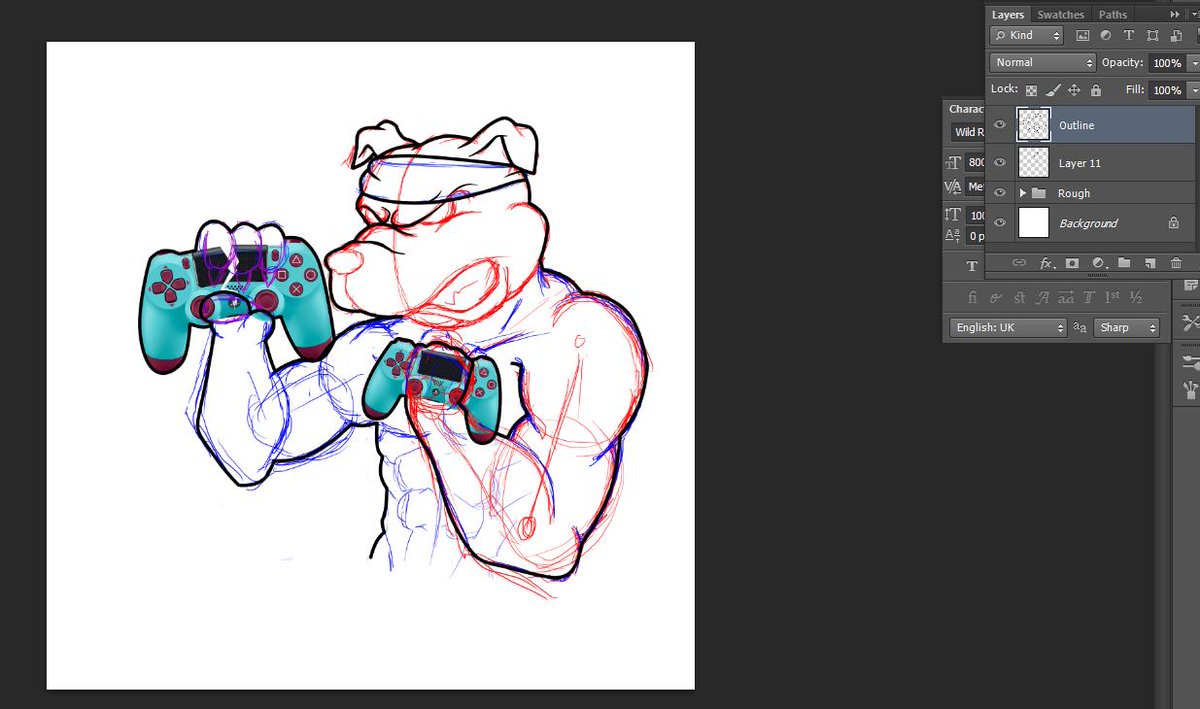Hide the Background layer
Screen dimensions: 1200x709
(x=998, y=222)
